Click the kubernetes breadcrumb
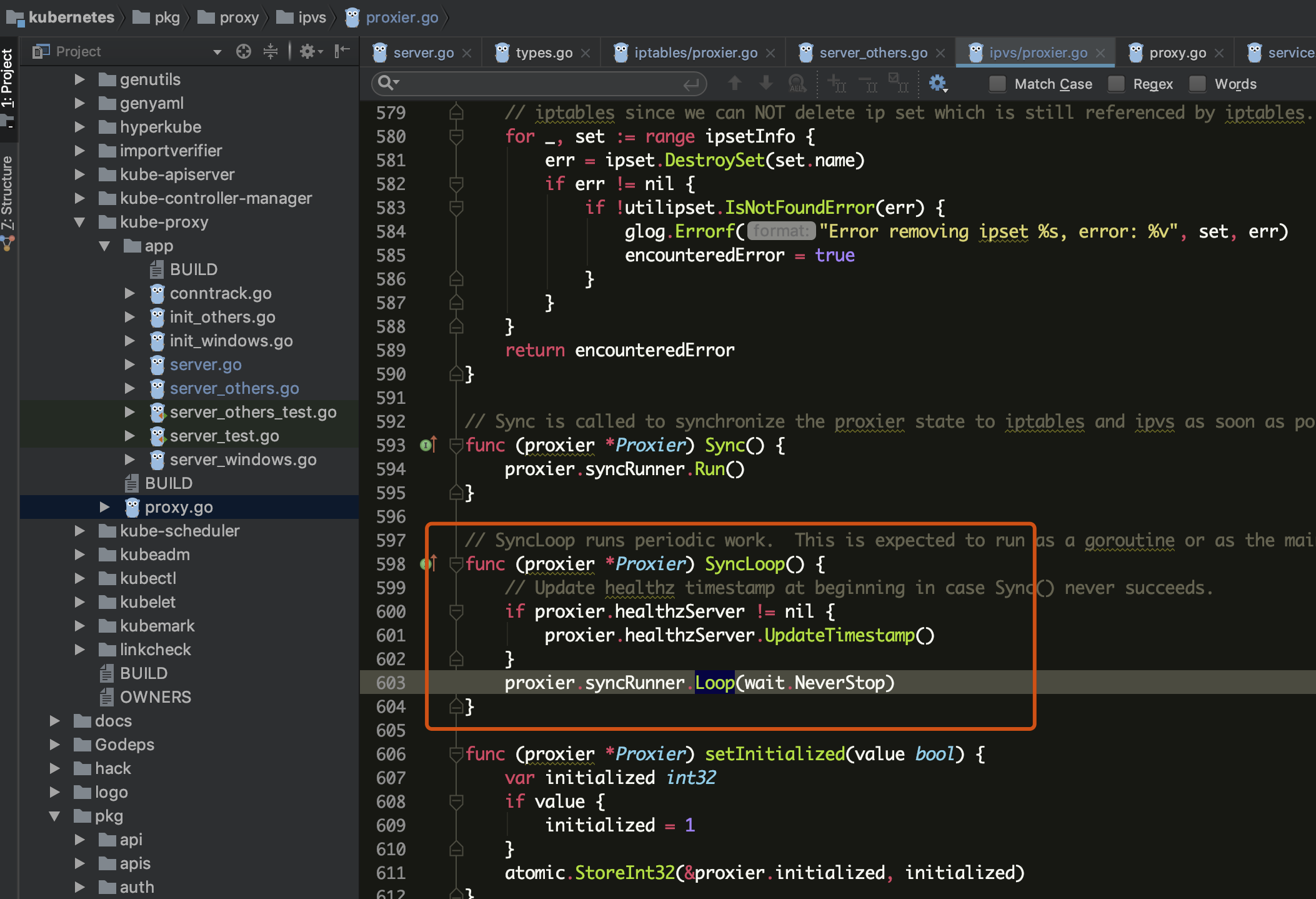The width and height of the screenshot is (1316, 899). point(71,18)
